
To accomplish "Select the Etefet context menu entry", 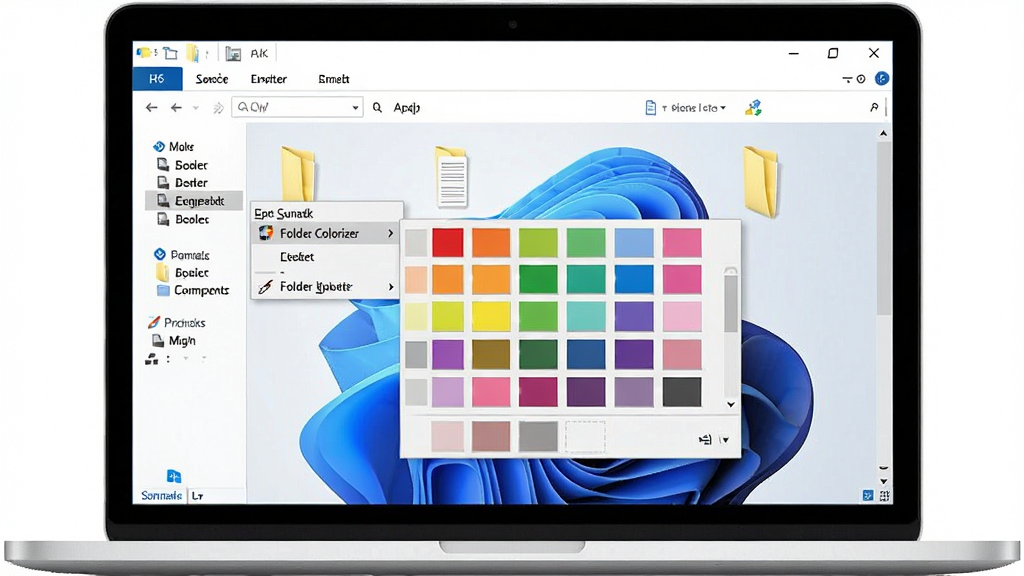I will [x=297, y=257].
